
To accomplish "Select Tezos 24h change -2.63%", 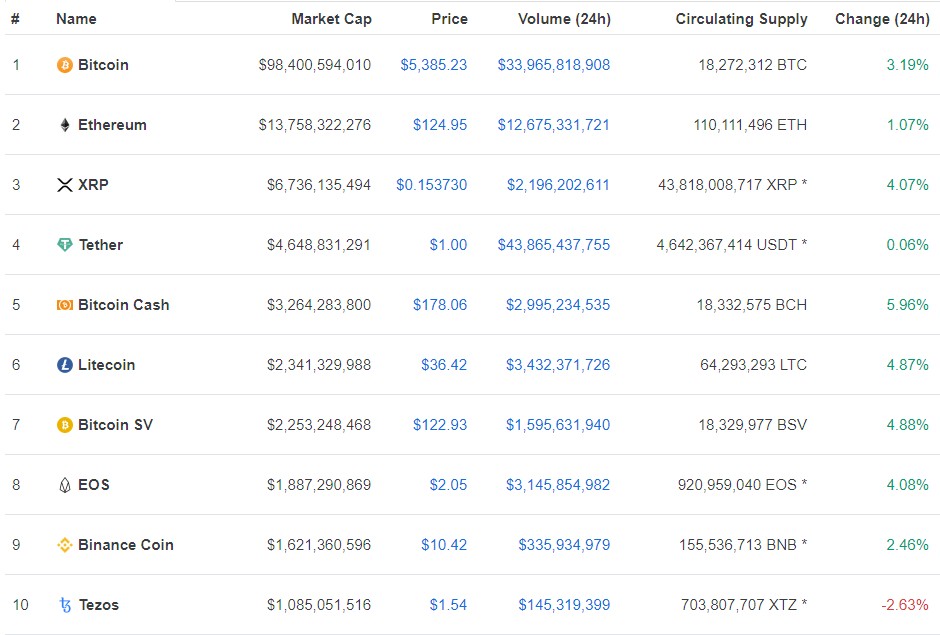I will 905,604.
